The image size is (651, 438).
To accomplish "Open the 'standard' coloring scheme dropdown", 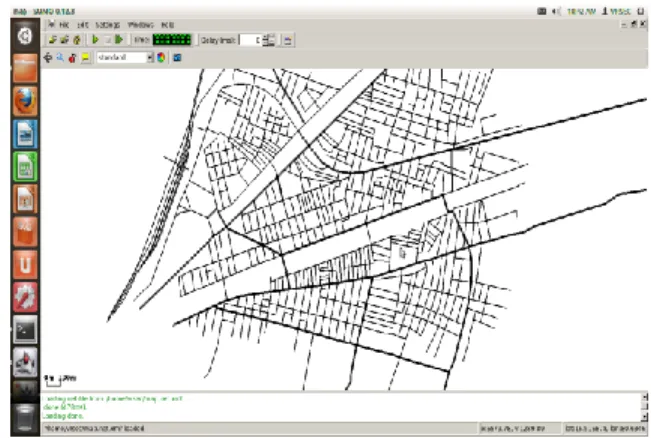I will (125, 57).
